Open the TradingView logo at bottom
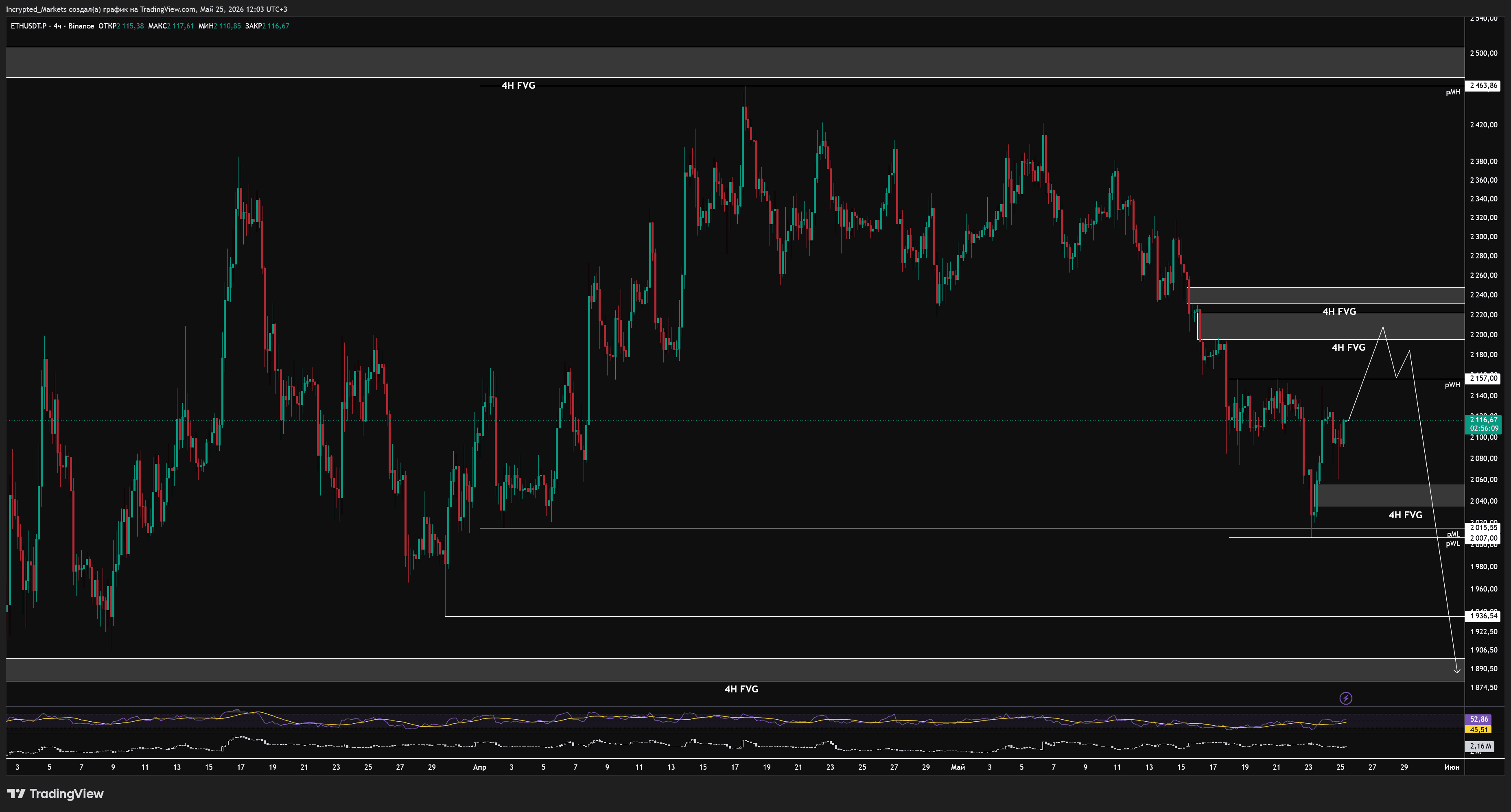The height and width of the screenshot is (812, 1511). (56, 794)
